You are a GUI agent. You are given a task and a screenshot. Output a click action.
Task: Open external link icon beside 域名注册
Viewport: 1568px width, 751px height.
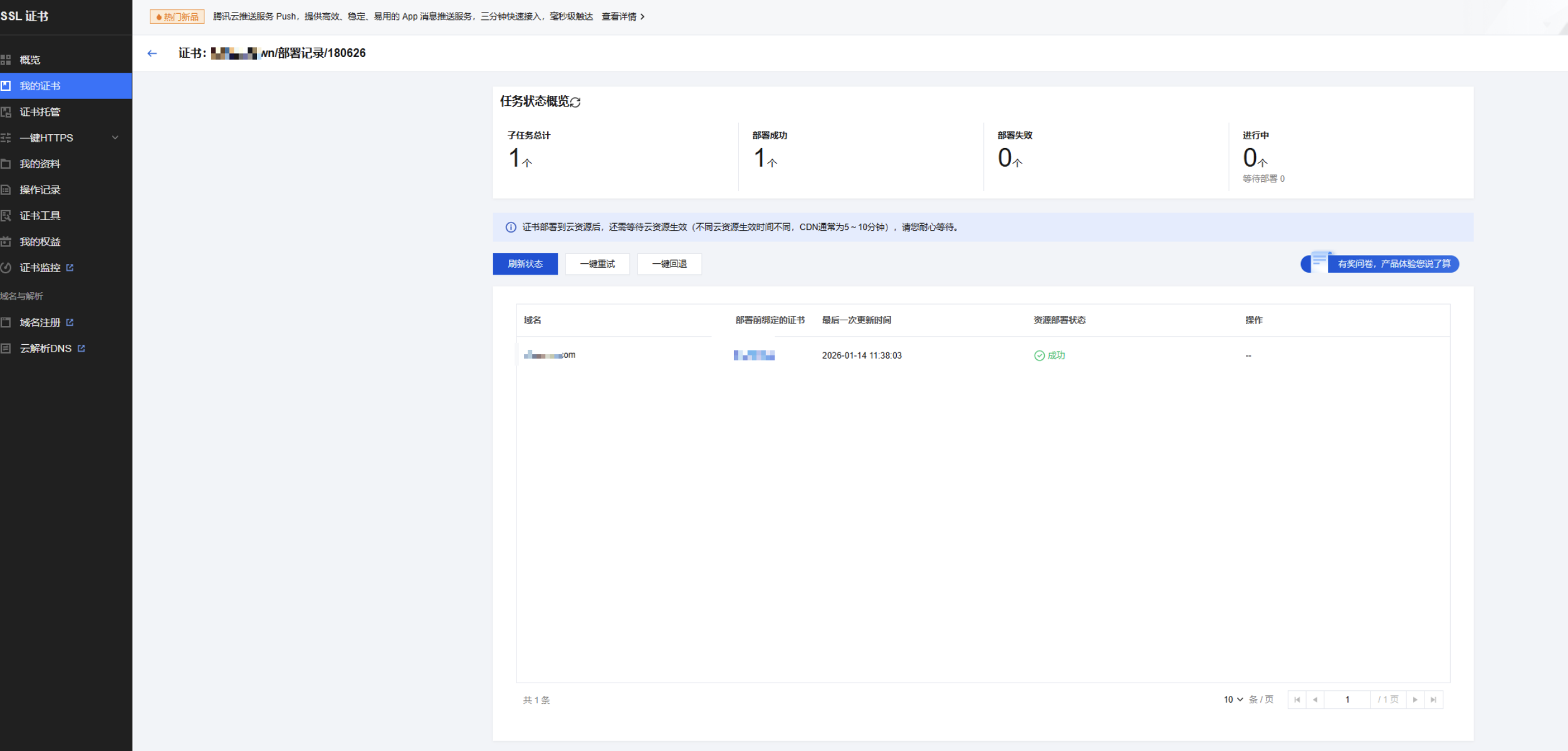click(70, 322)
